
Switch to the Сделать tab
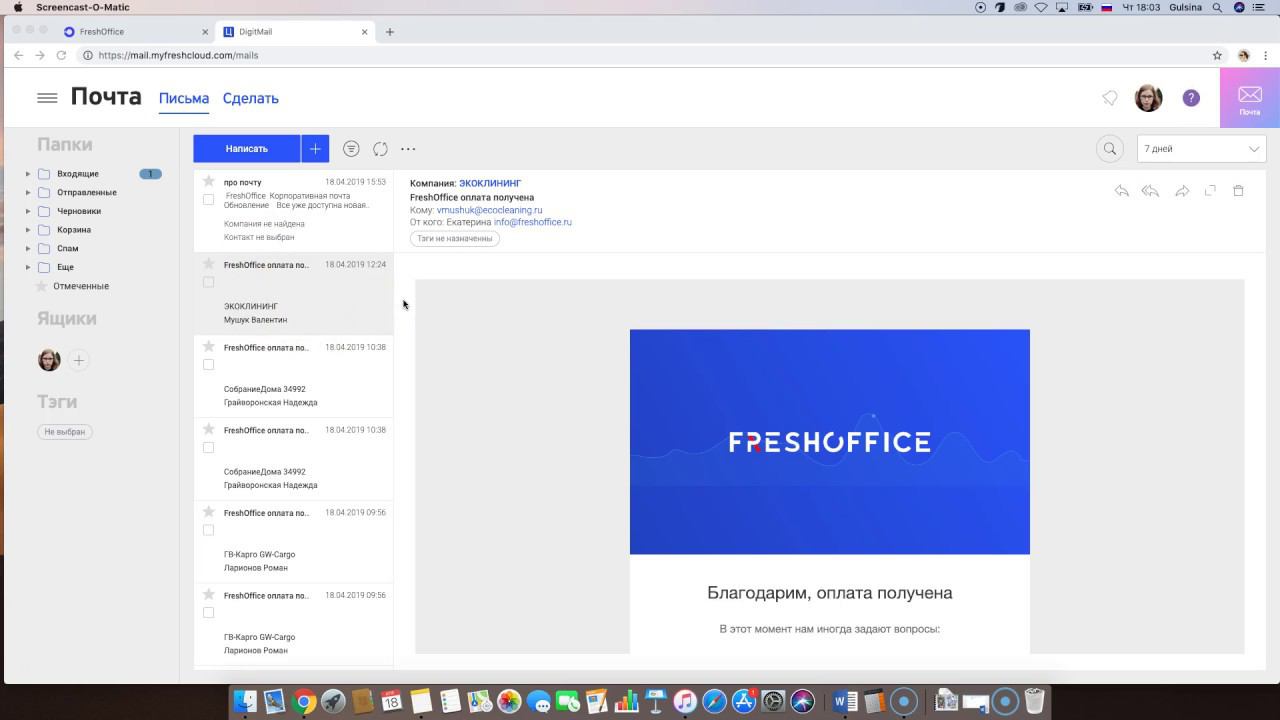pos(250,98)
